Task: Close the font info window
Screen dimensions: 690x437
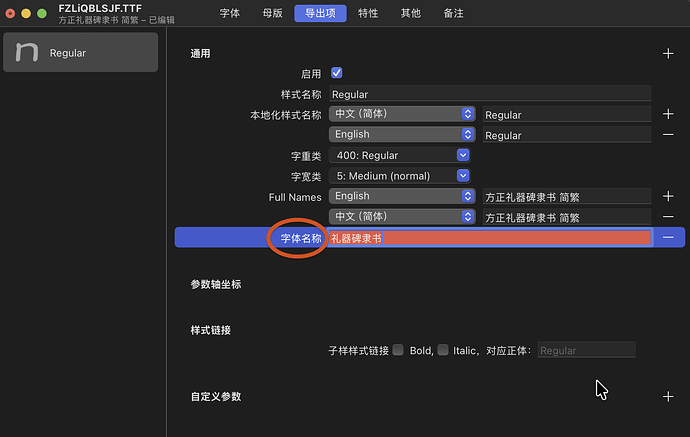Action: [10, 13]
